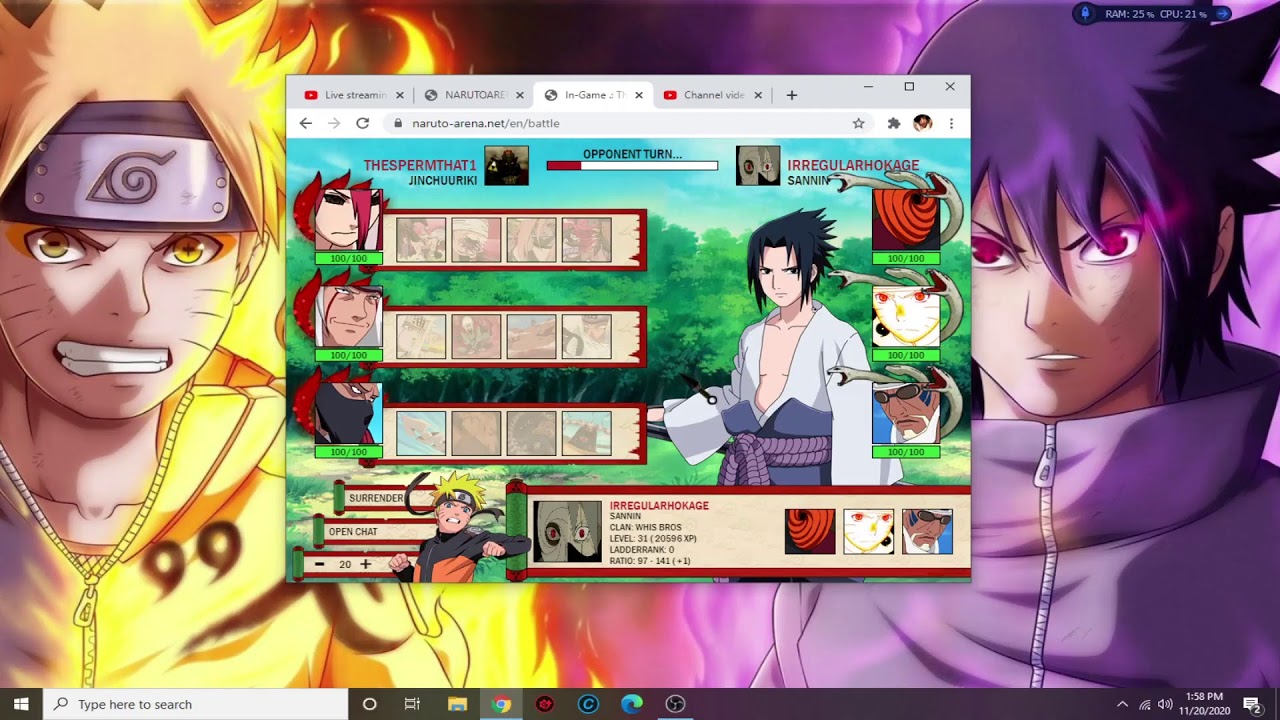Target the glowing yellow-faced enemy portrait

(x=906, y=316)
